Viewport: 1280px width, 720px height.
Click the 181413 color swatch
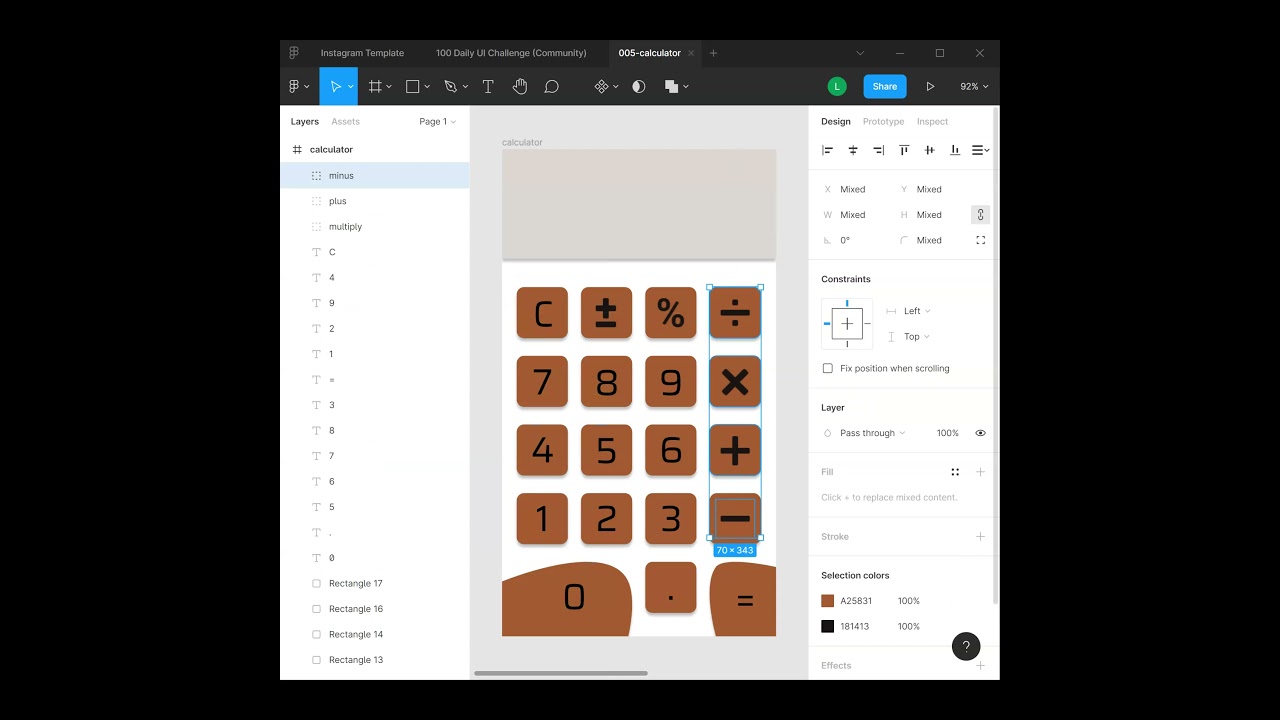click(x=827, y=627)
